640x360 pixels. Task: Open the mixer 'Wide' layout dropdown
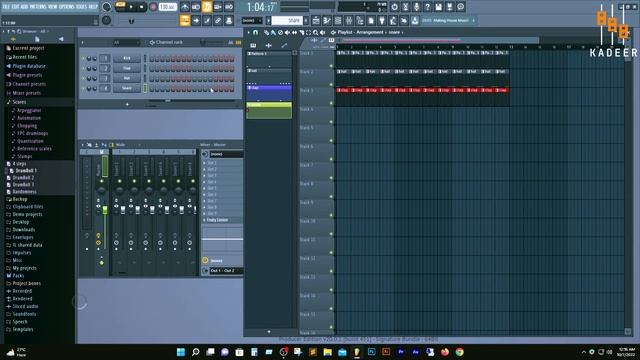click(x=128, y=145)
